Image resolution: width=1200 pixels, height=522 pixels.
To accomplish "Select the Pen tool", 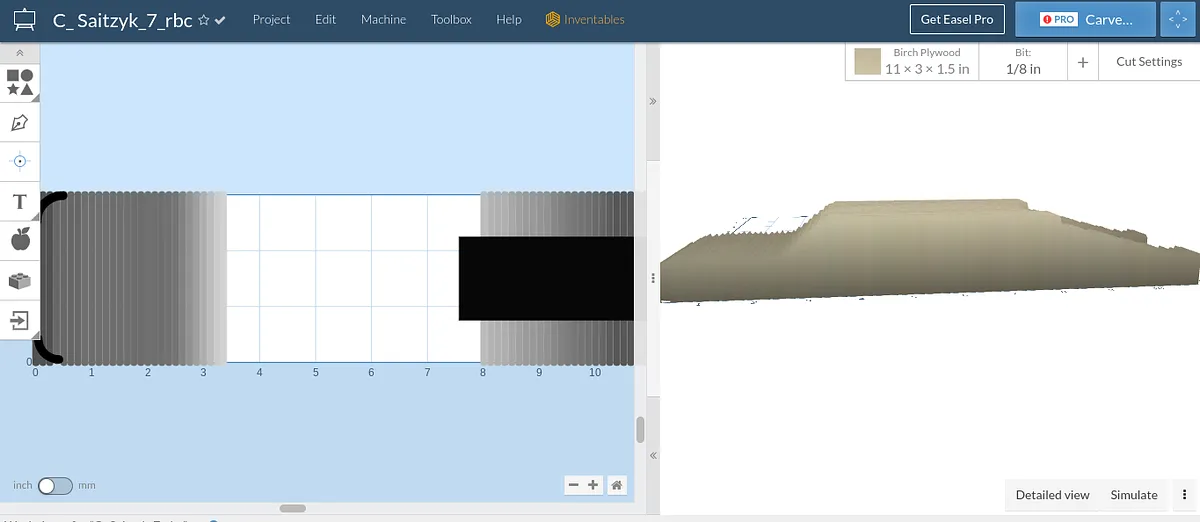I will click(x=20, y=123).
